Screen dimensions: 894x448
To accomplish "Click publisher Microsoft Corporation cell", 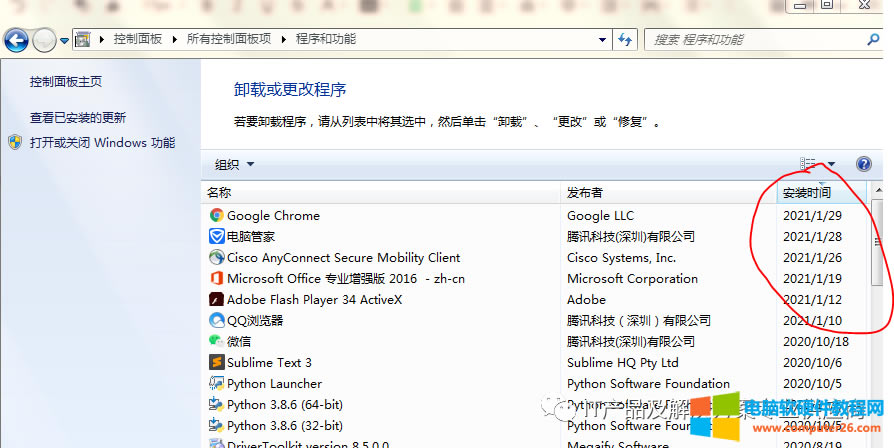I will pyautogui.click(x=632, y=279).
